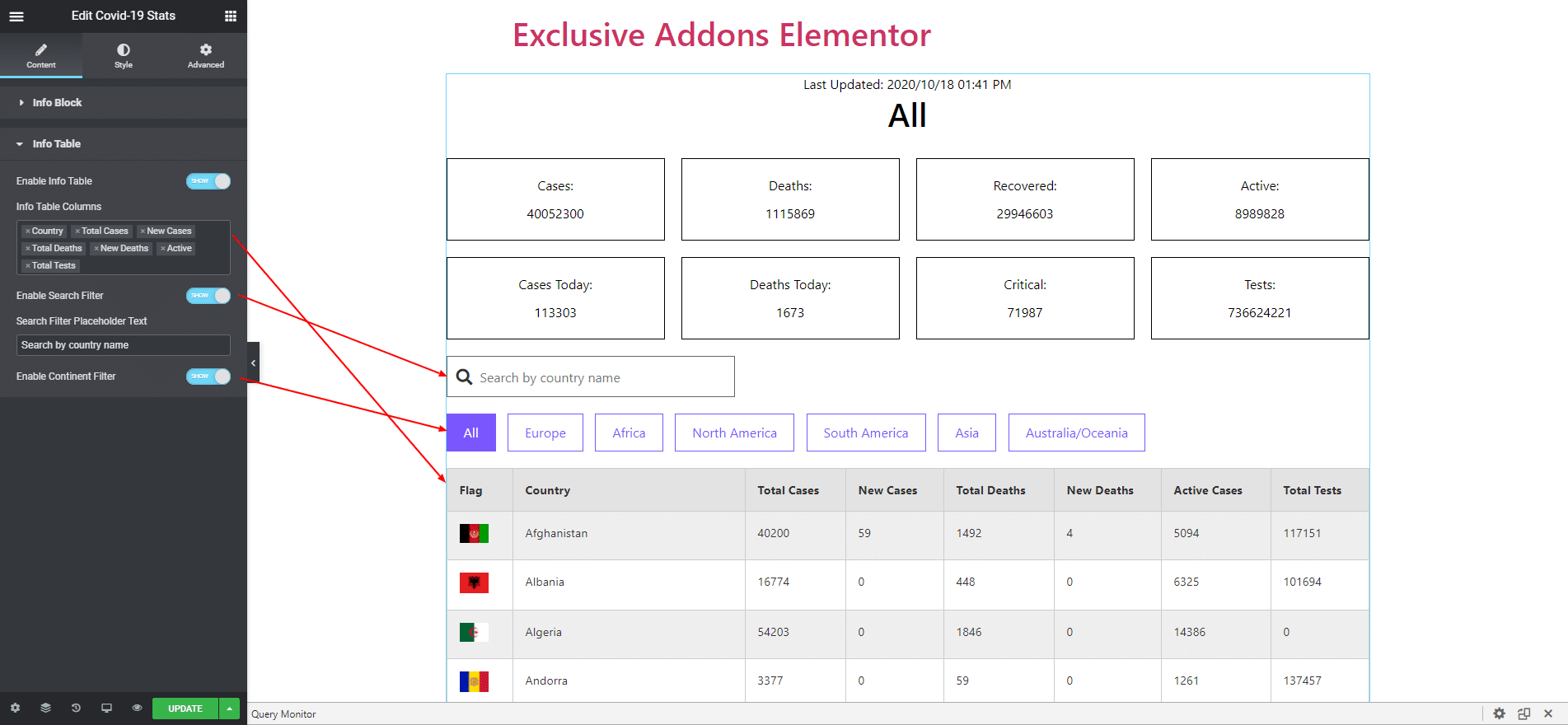Image resolution: width=1568 pixels, height=725 pixels.
Task: Click the Search Filter Placeholder Text field
Action: point(124,345)
